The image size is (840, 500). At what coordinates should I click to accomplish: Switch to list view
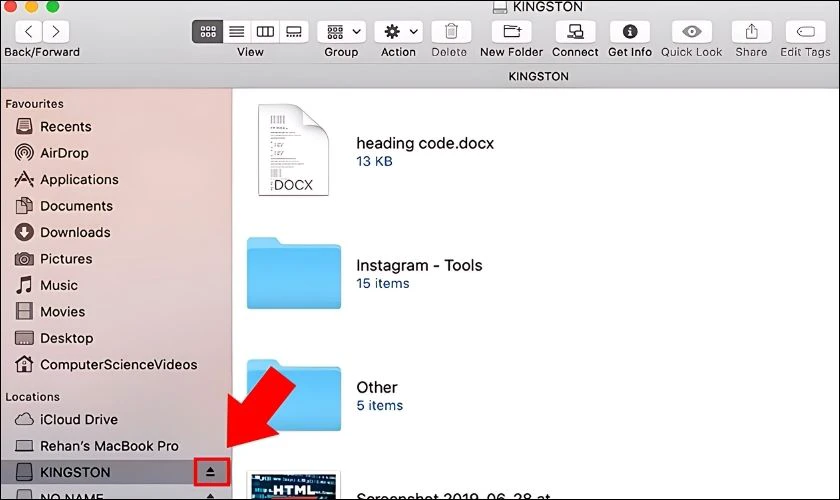(237, 32)
